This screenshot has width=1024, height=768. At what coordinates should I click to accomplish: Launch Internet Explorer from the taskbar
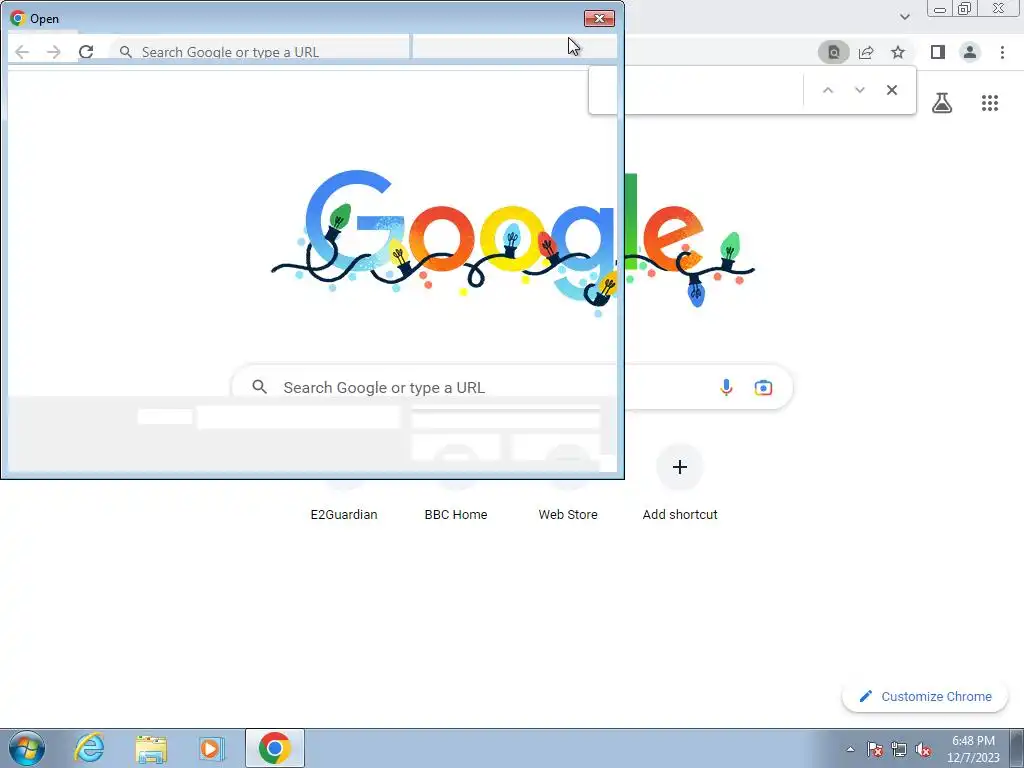[x=89, y=748]
